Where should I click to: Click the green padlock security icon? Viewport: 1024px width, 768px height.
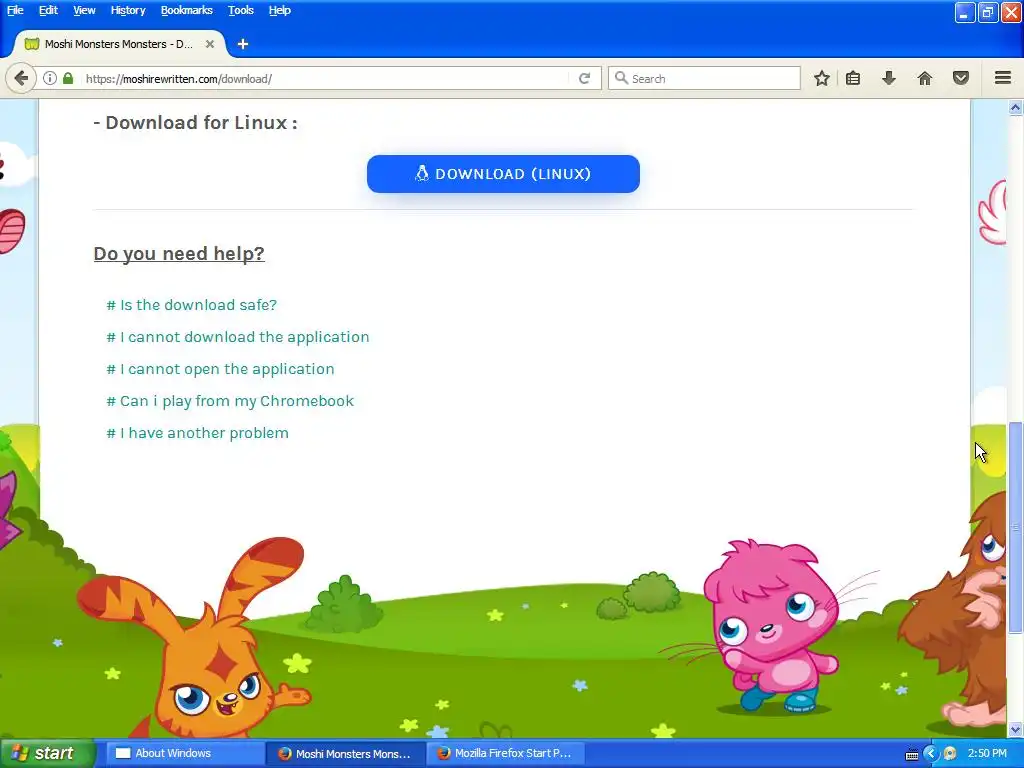click(68, 78)
